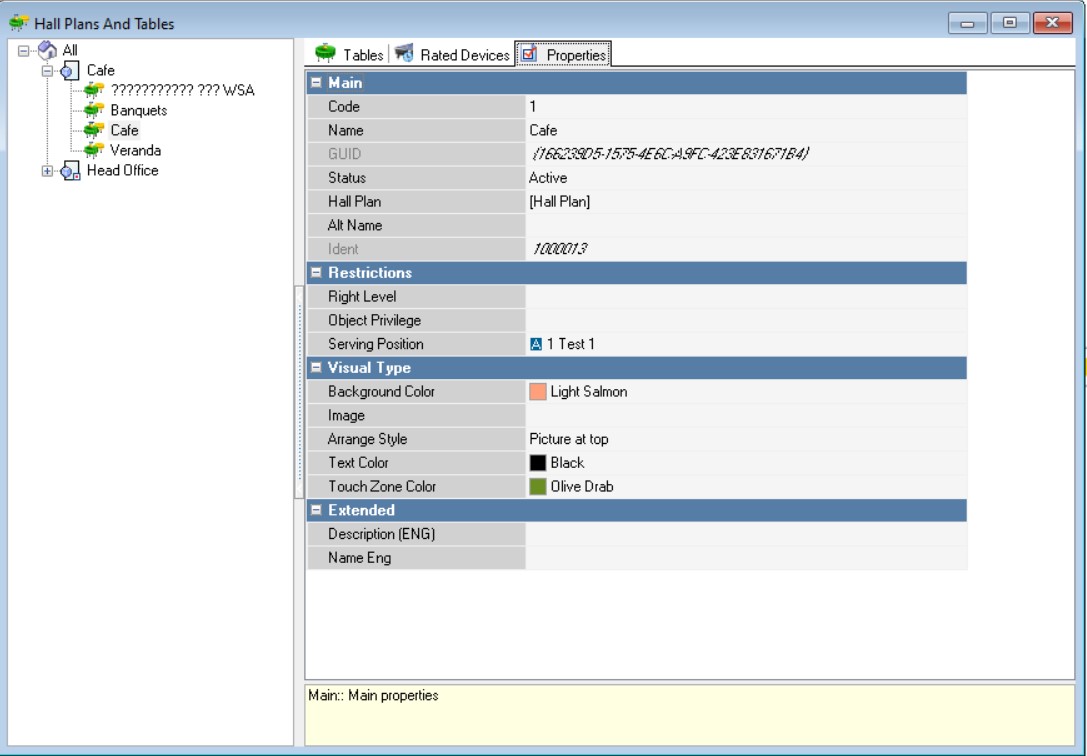Image resolution: width=1087 pixels, height=756 pixels.
Task: Click the Main section header title
Action: (x=345, y=82)
